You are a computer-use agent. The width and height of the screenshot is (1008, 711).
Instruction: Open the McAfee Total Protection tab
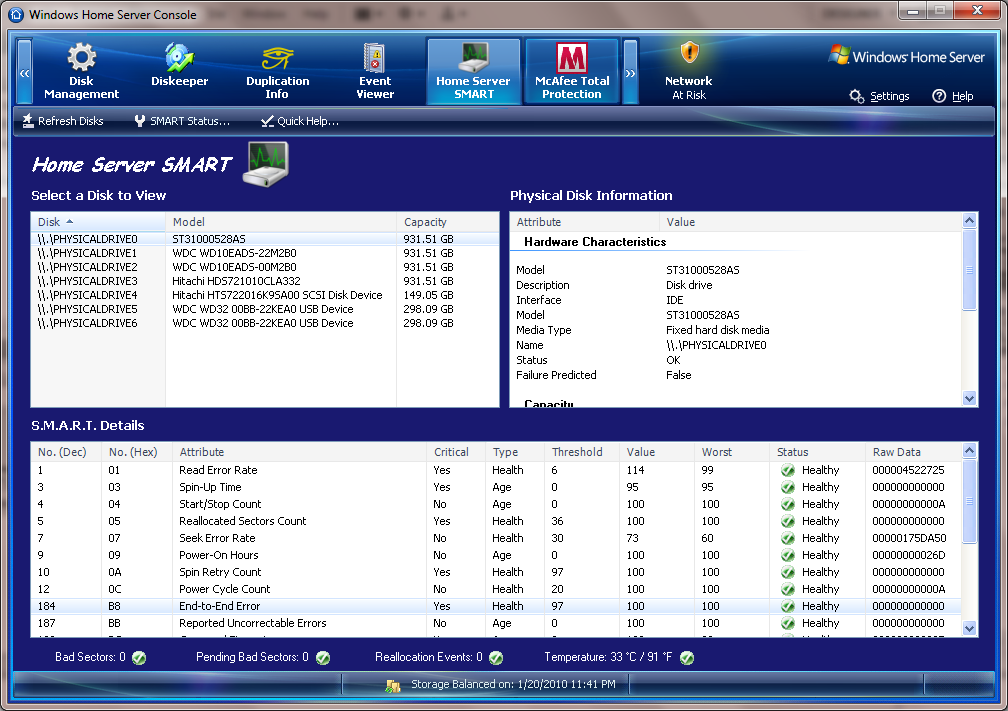[572, 71]
